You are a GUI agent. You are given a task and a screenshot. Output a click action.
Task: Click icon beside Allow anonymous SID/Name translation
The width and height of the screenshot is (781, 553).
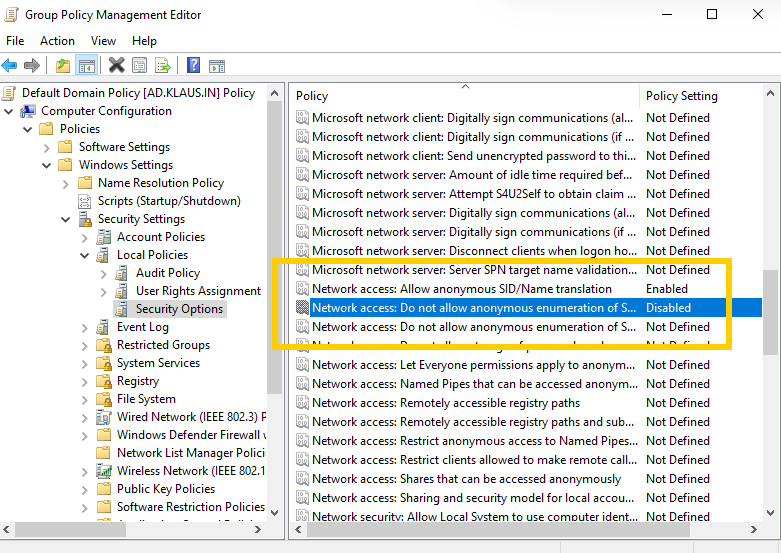302,288
